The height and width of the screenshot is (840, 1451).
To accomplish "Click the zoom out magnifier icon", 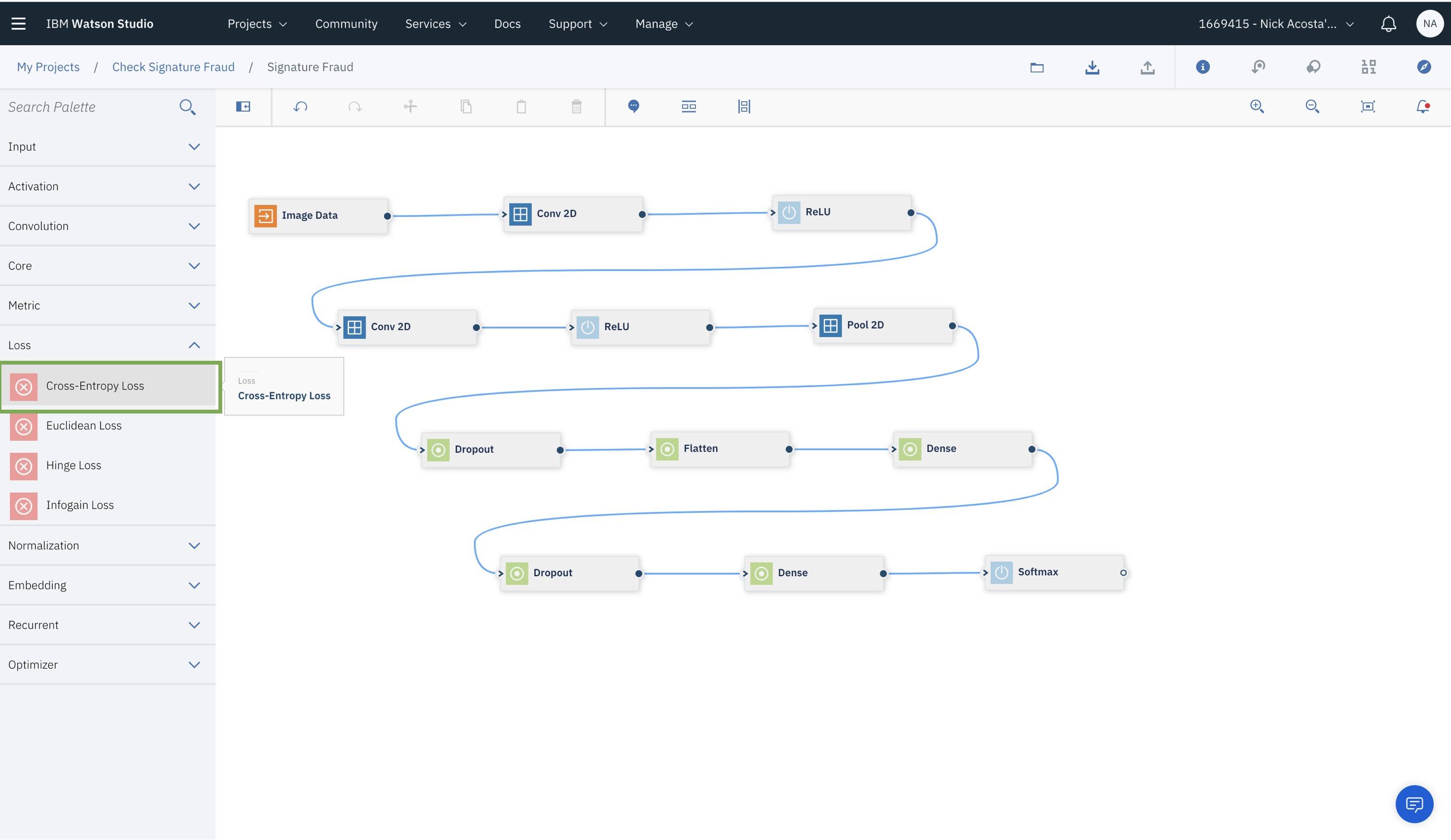I will [1312, 106].
